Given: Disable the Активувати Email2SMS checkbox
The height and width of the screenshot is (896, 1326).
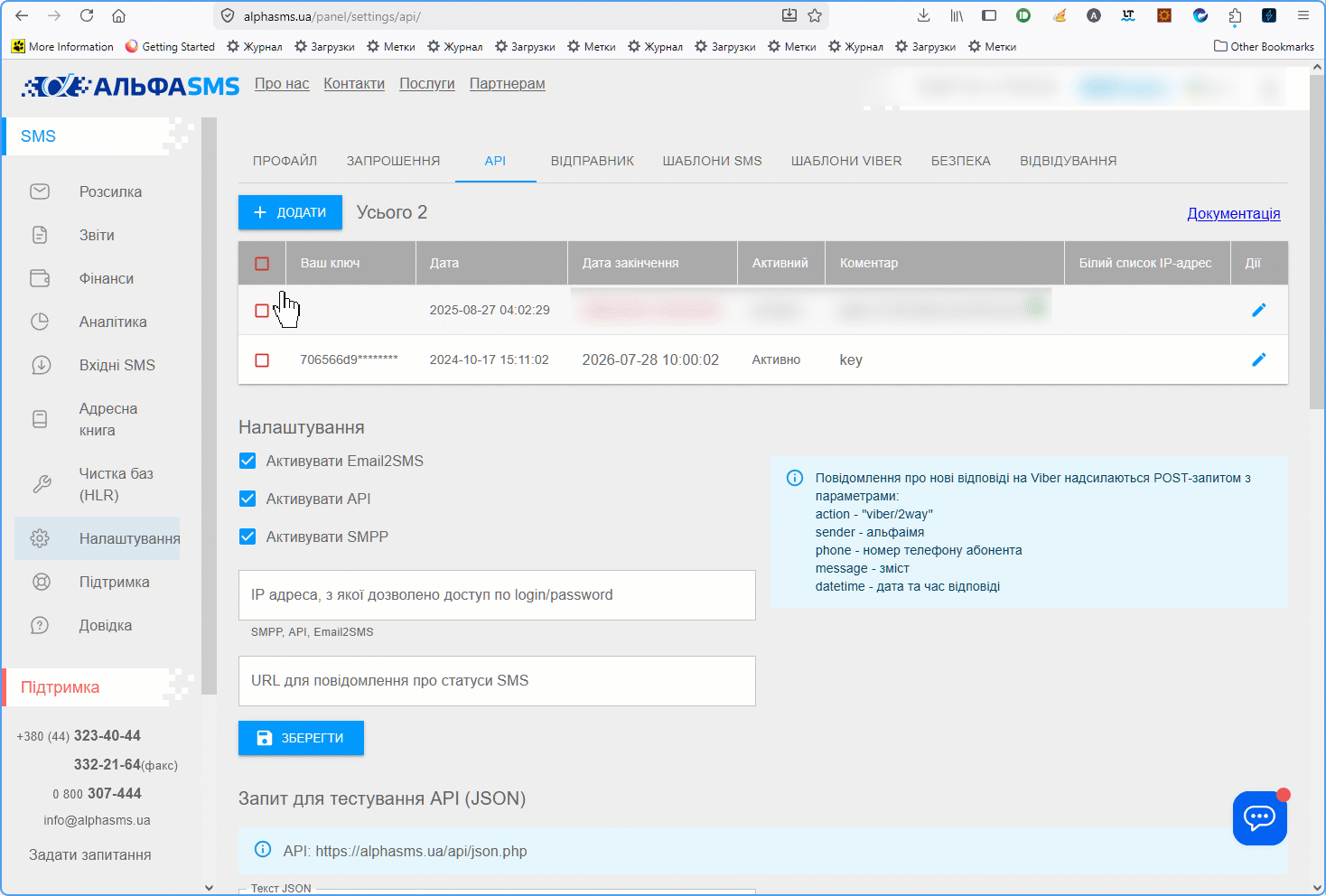Looking at the screenshot, I should (247, 461).
